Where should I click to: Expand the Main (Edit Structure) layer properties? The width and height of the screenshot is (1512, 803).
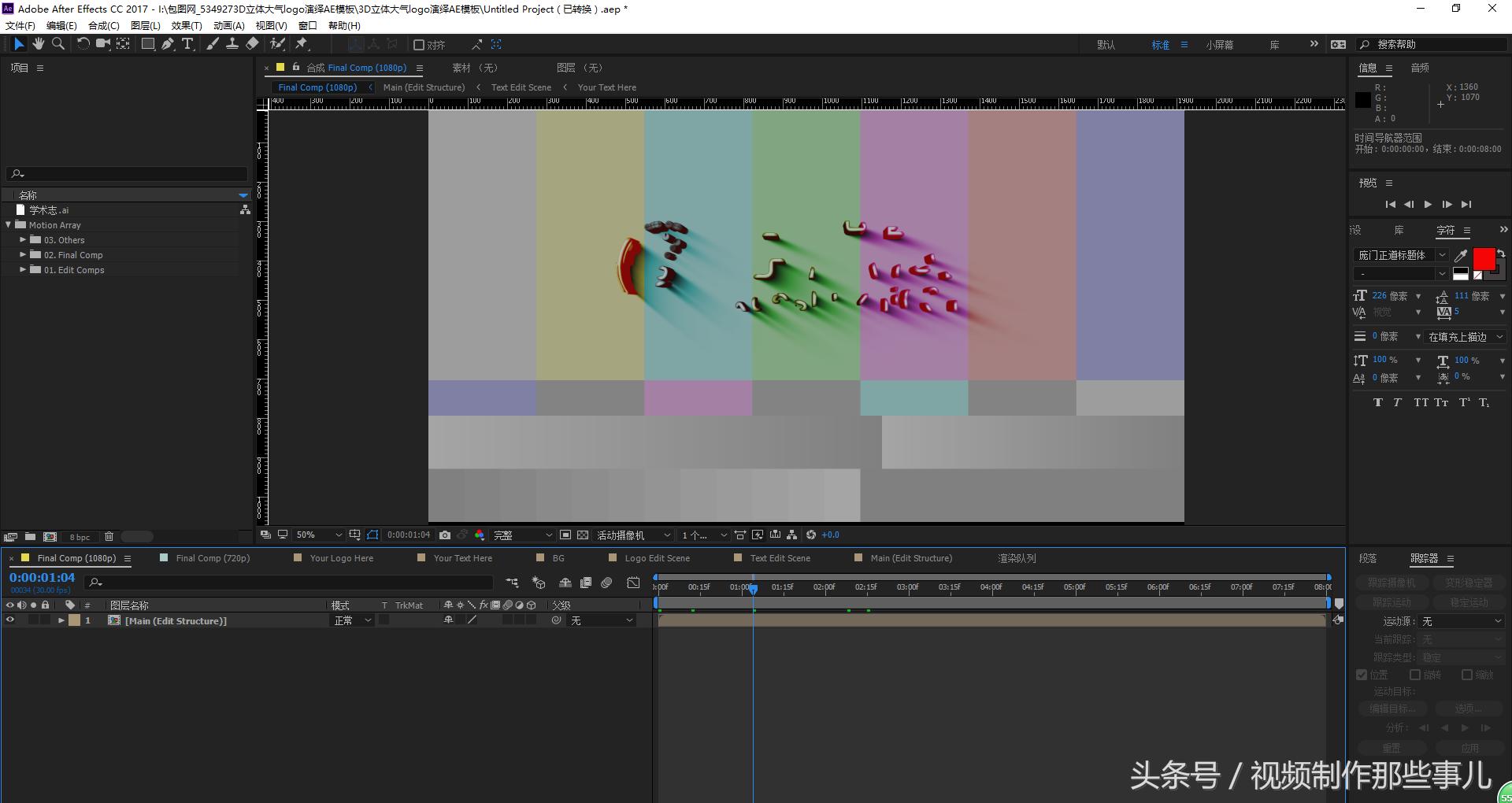[61, 620]
